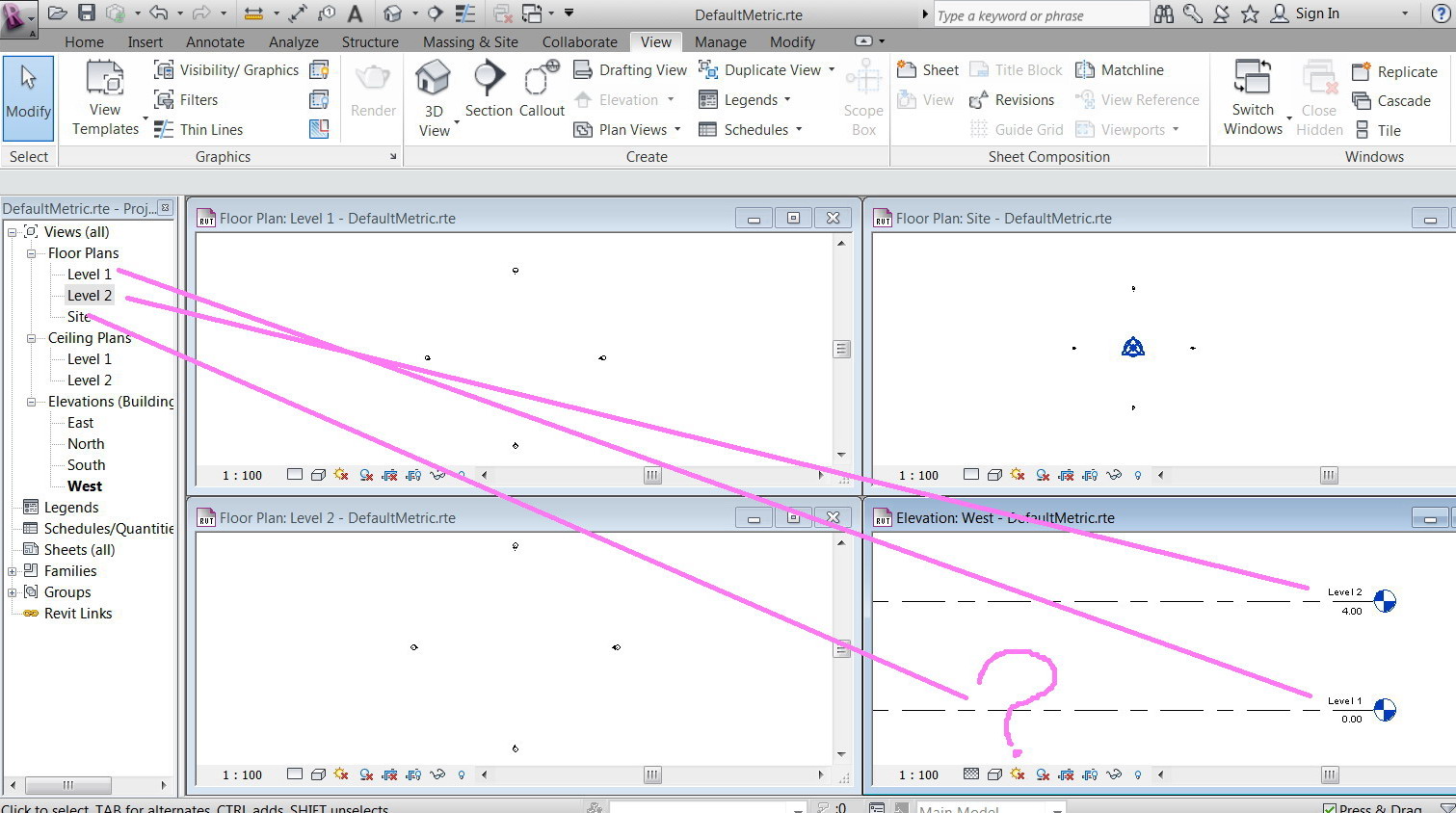Open the Filters tool in the Graphics panel
The height and width of the screenshot is (813, 1456).
(186, 100)
